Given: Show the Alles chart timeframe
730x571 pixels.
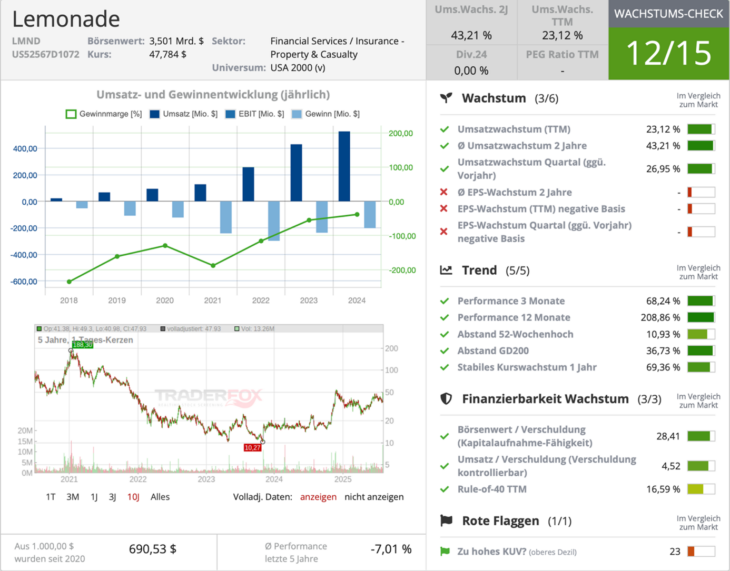Looking at the screenshot, I should click(160, 497).
